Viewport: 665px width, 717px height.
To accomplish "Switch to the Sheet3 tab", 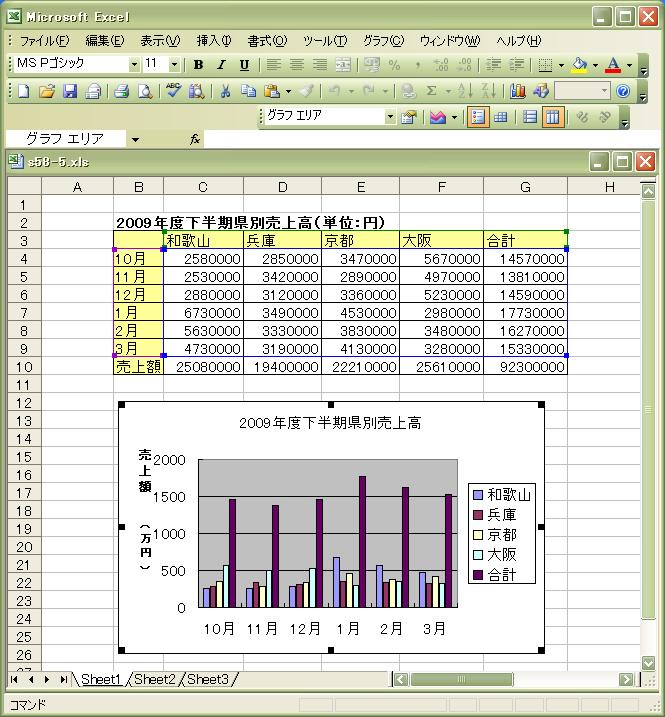I will pyautogui.click(x=208, y=679).
